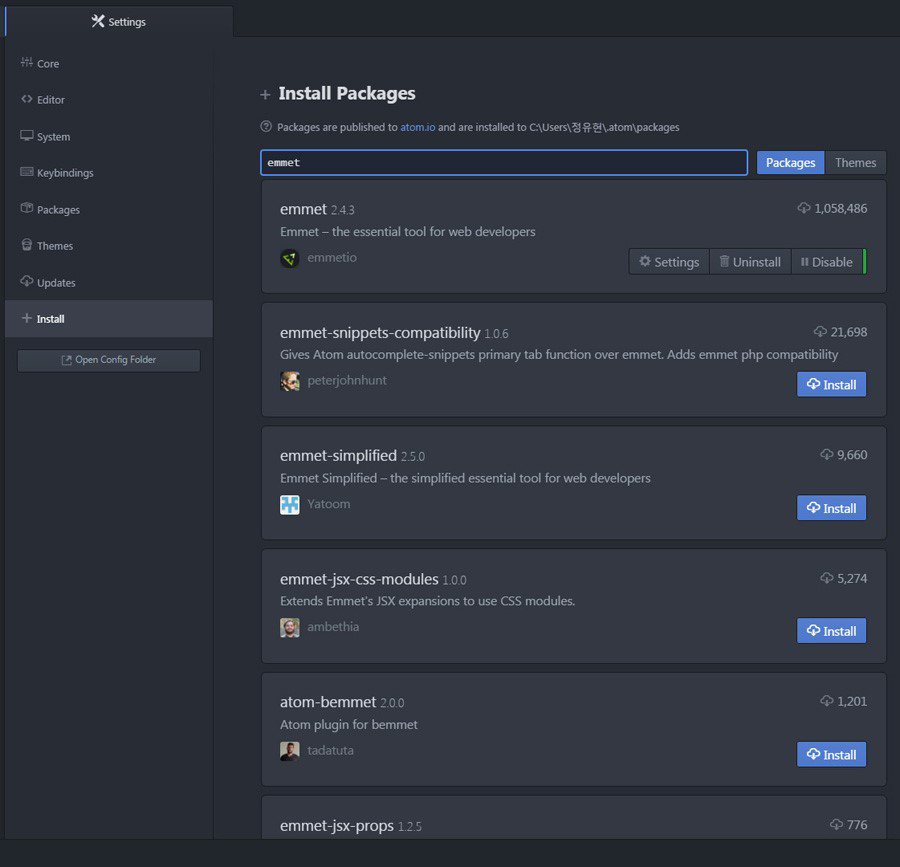Click the plus icon beside Install Packages heading
The image size is (900, 867).
tap(265, 95)
